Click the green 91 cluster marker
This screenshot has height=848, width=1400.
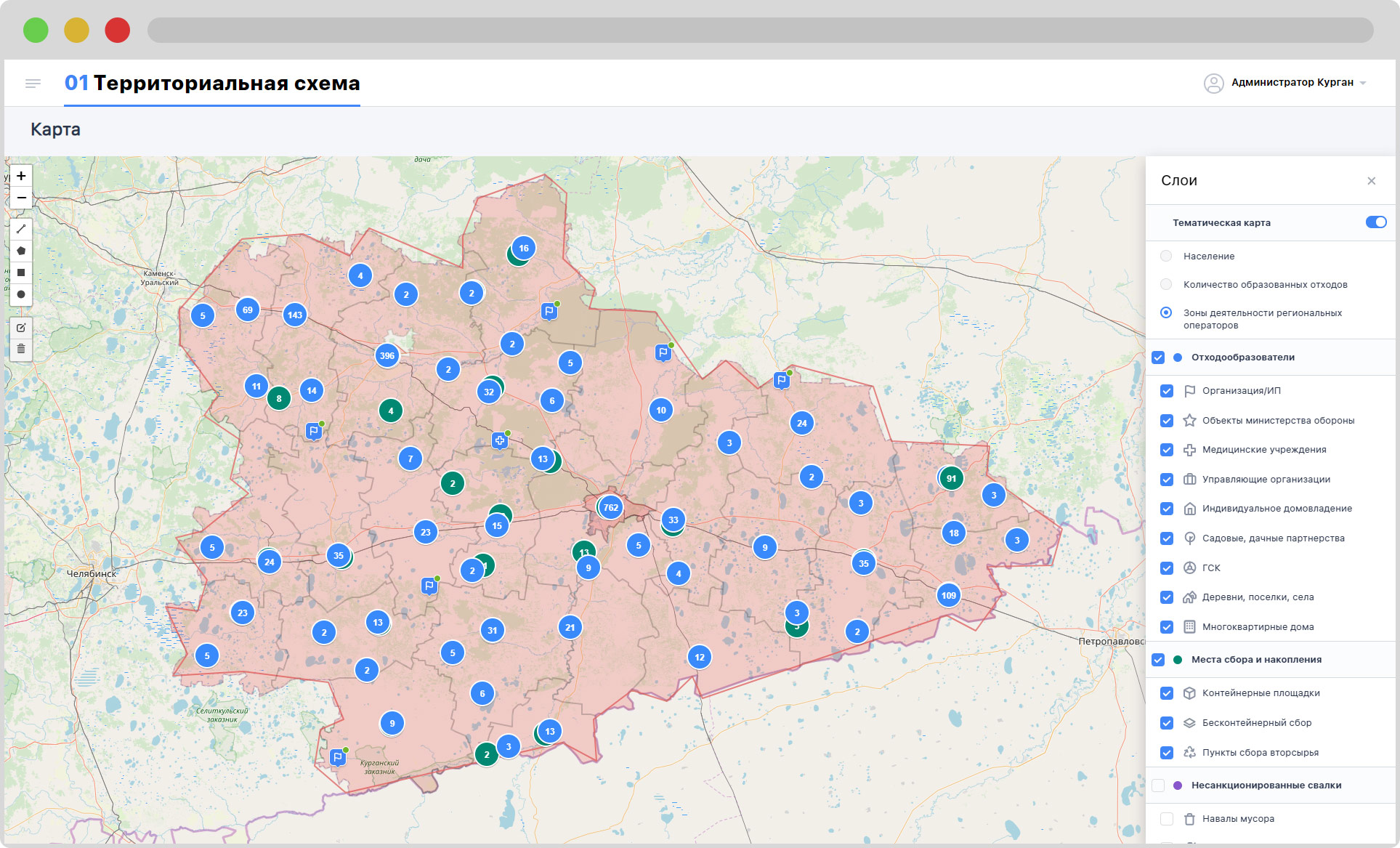[951, 478]
